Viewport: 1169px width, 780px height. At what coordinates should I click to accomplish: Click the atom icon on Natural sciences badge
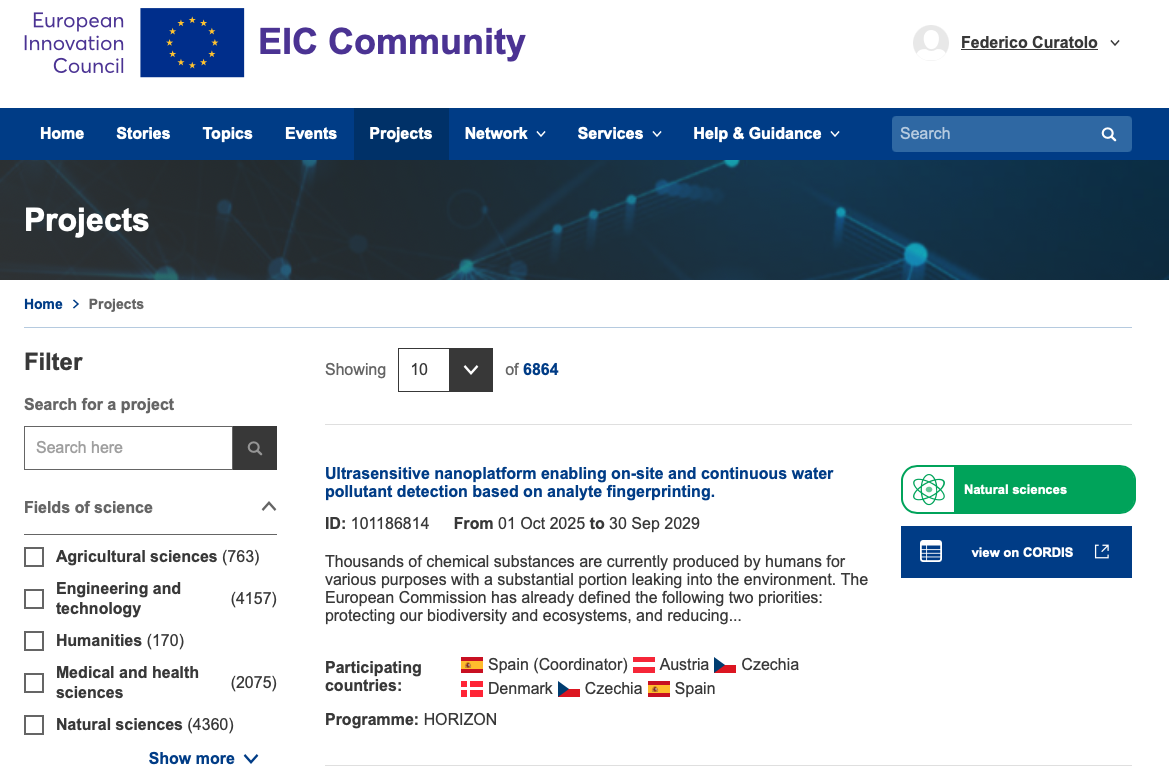pyautogui.click(x=928, y=490)
